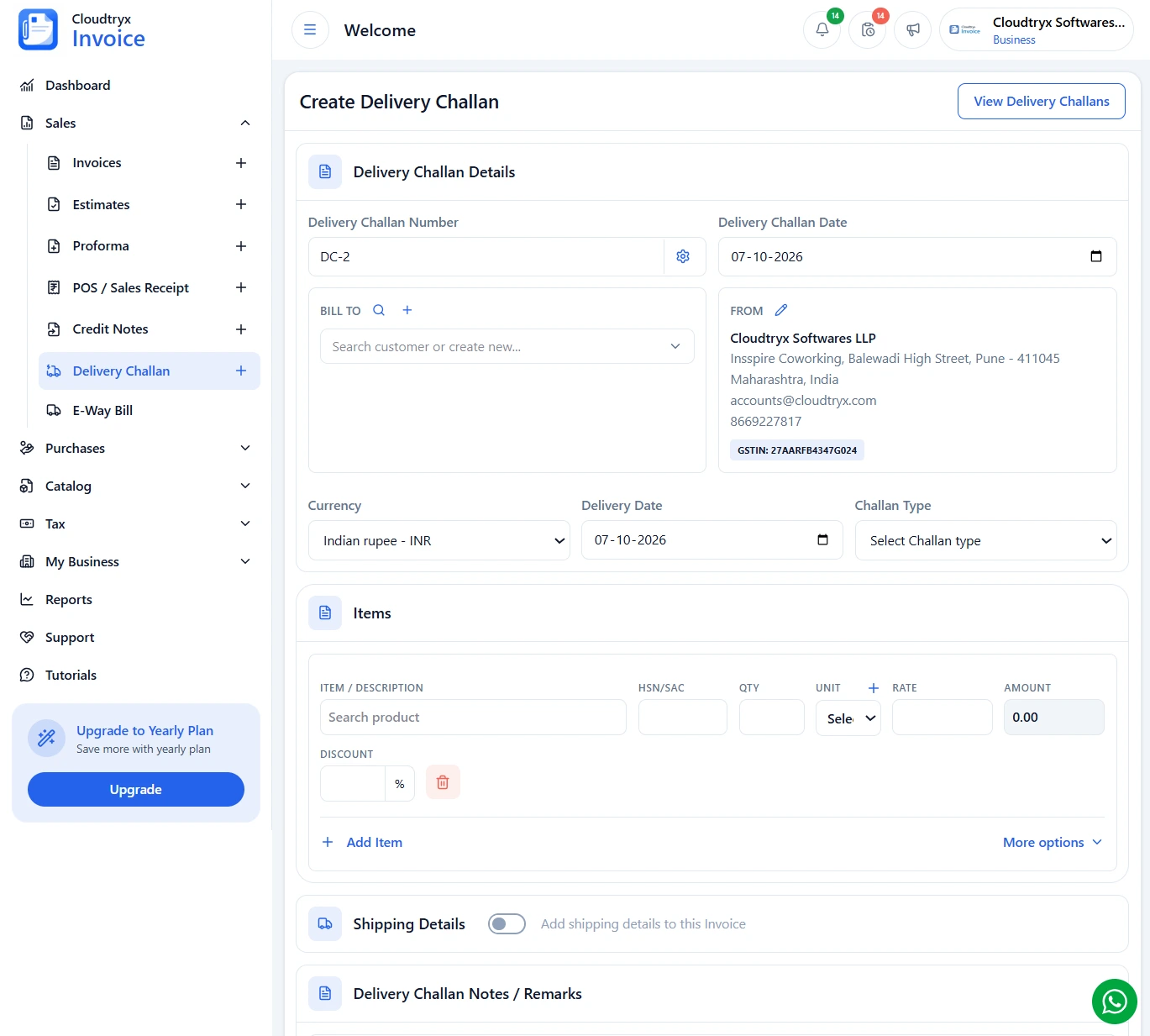Create new POS sales receipt plus
This screenshot has width=1150, height=1036.
tap(241, 287)
